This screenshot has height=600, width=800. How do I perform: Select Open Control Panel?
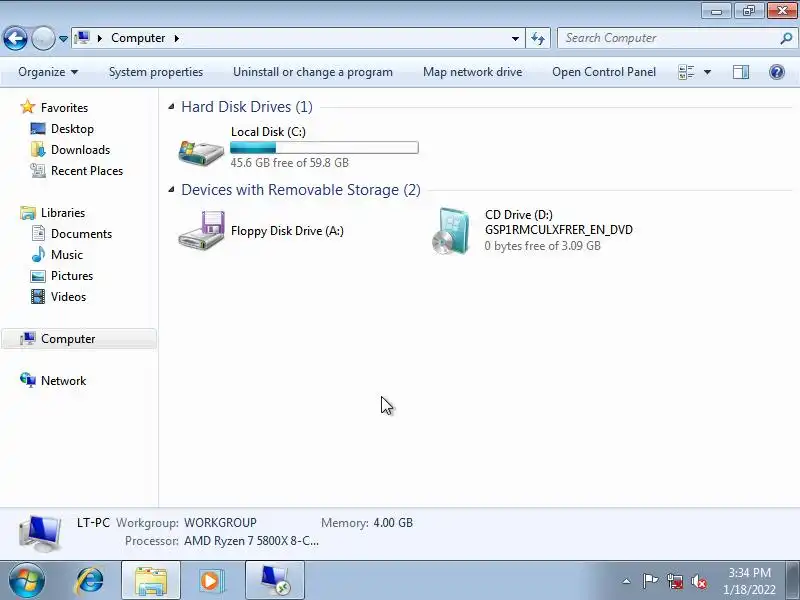pyautogui.click(x=604, y=72)
